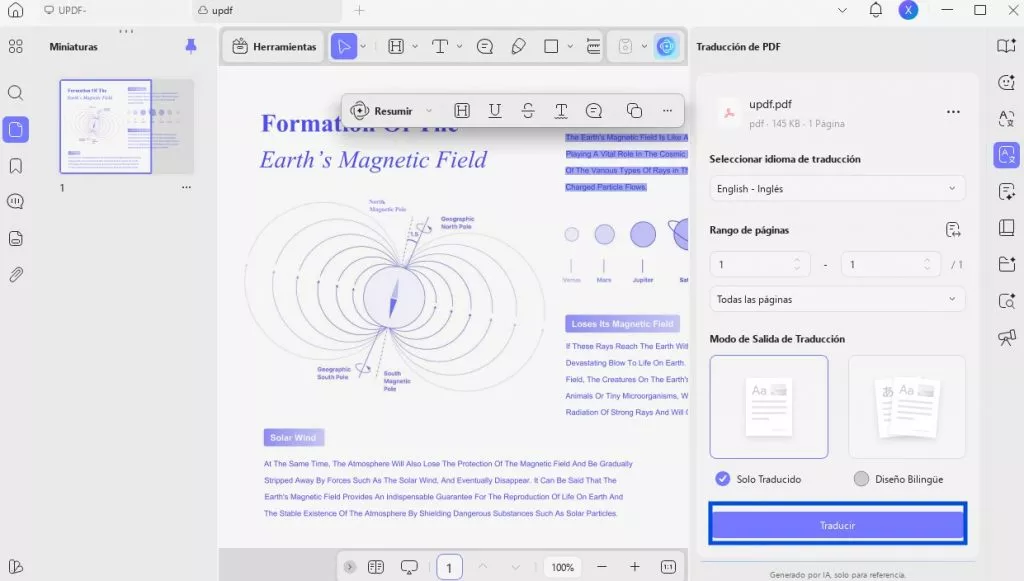This screenshot has width=1024, height=581.
Task: Open the attachments paperclip panel
Action: [x=16, y=274]
